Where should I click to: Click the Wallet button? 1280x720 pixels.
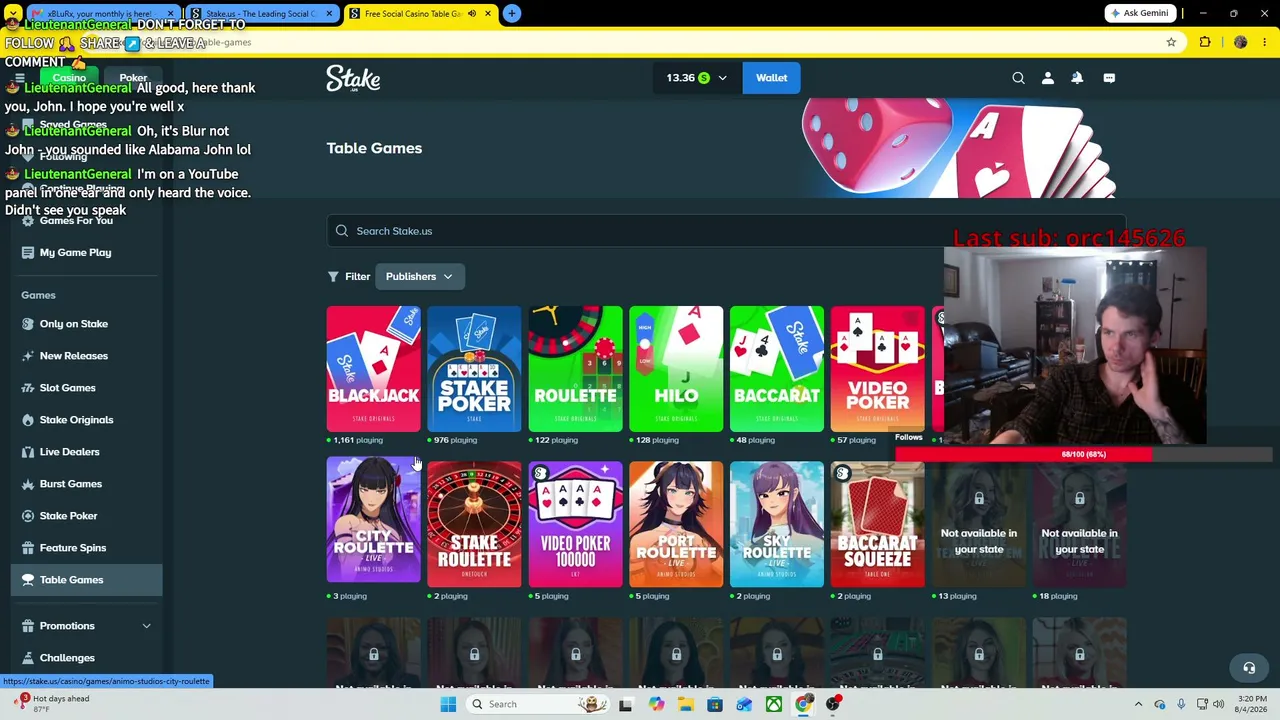[771, 78]
